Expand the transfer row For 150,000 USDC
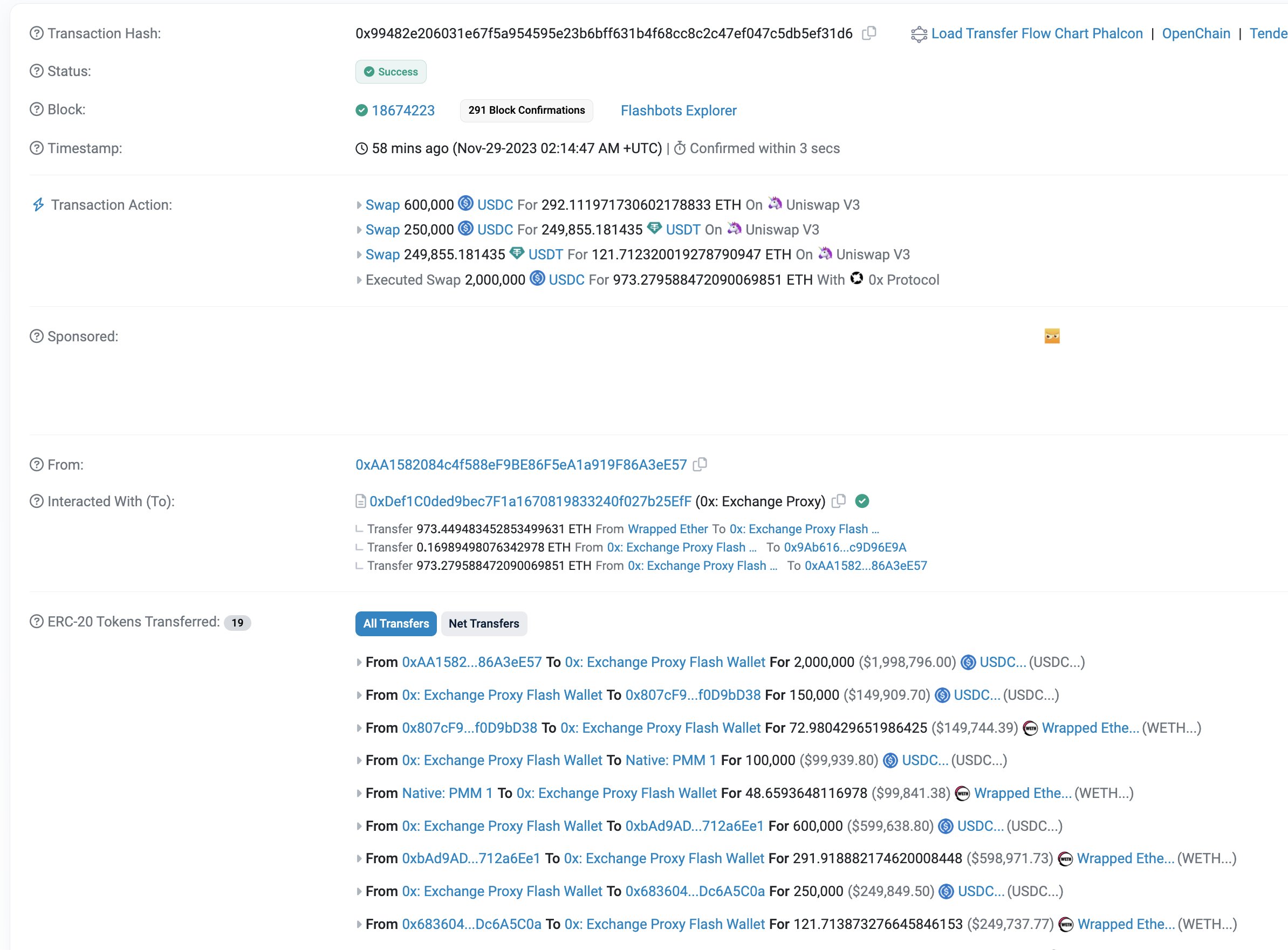This screenshot has width=1288, height=950. click(359, 696)
